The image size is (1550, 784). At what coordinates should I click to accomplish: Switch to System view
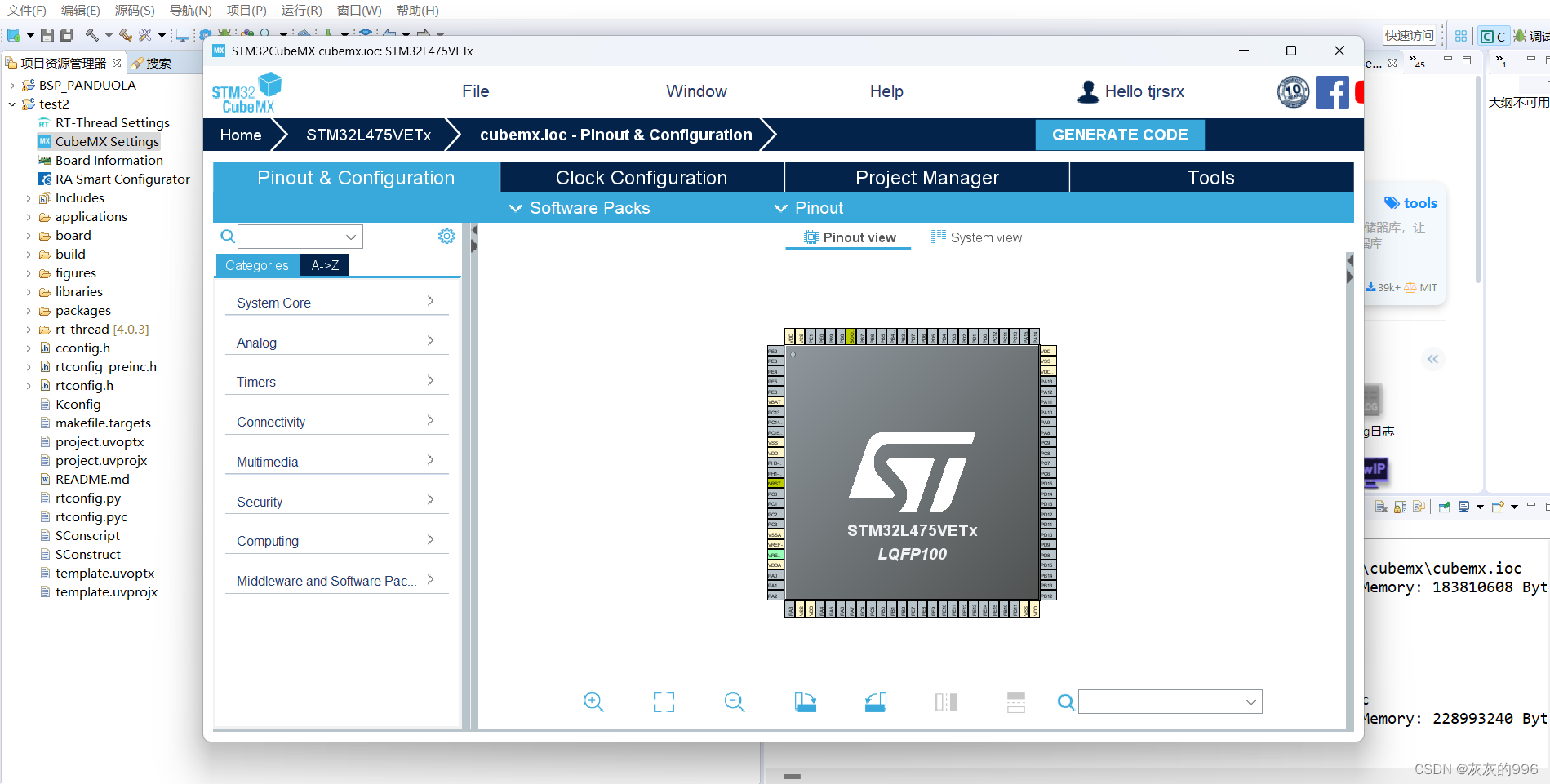(976, 237)
